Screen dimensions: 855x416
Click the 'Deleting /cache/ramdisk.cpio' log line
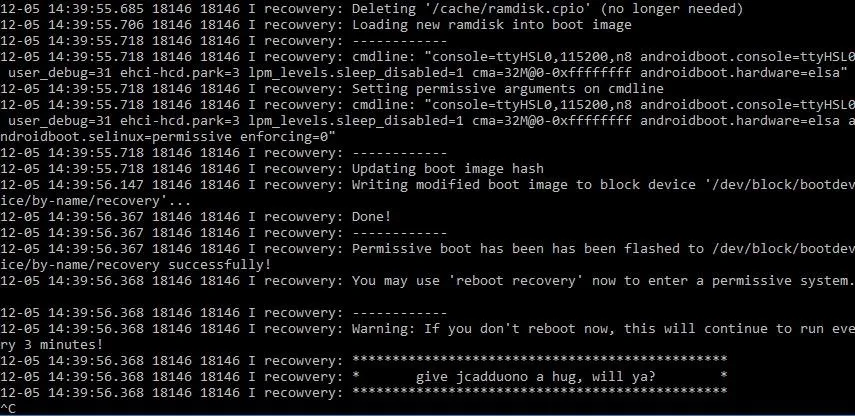pyautogui.click(x=372, y=9)
